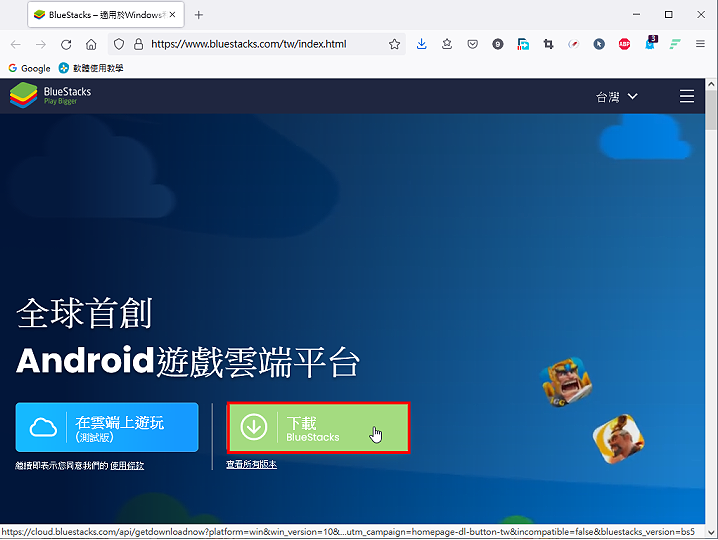Open the 軟體使用教學 bookmark
Viewport: 718px width, 540px height.
point(91,68)
